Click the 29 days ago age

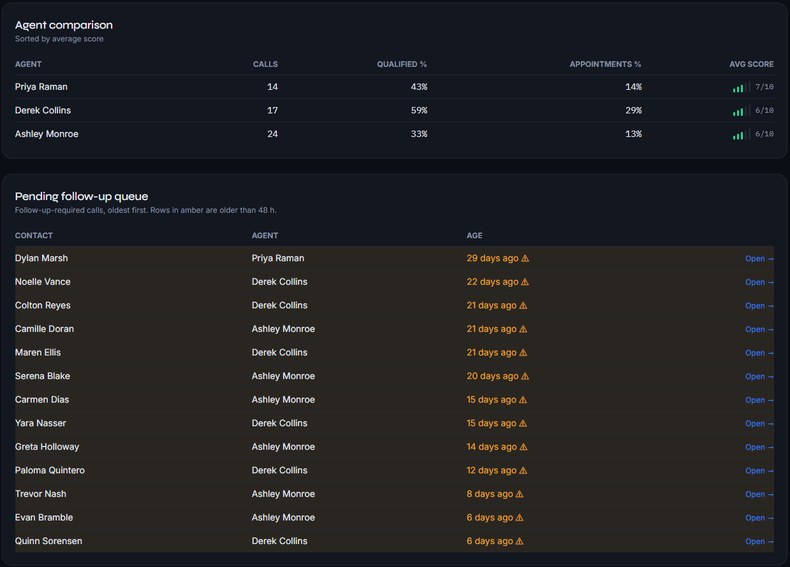pos(492,258)
